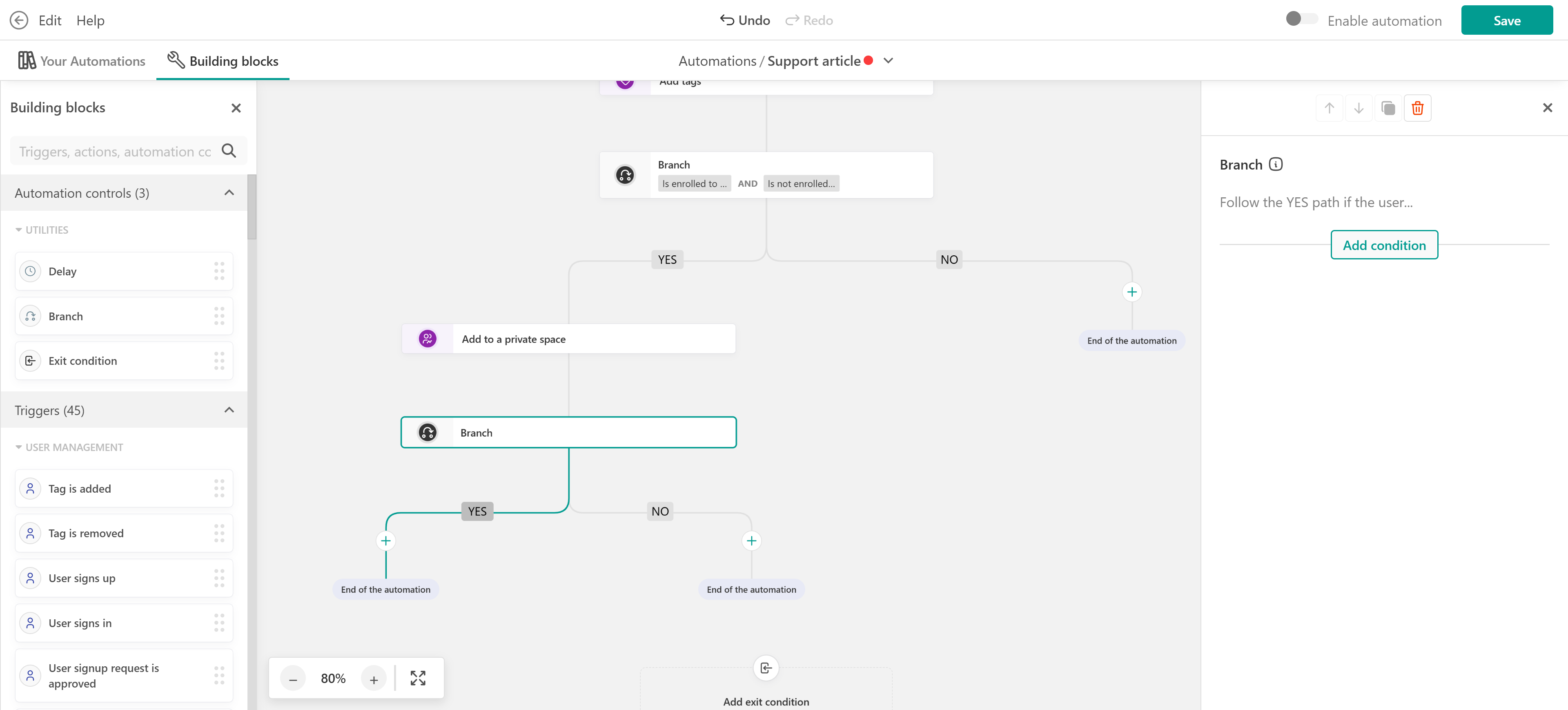Click the move block up arrow
This screenshot has width=1568, height=710.
click(1330, 108)
